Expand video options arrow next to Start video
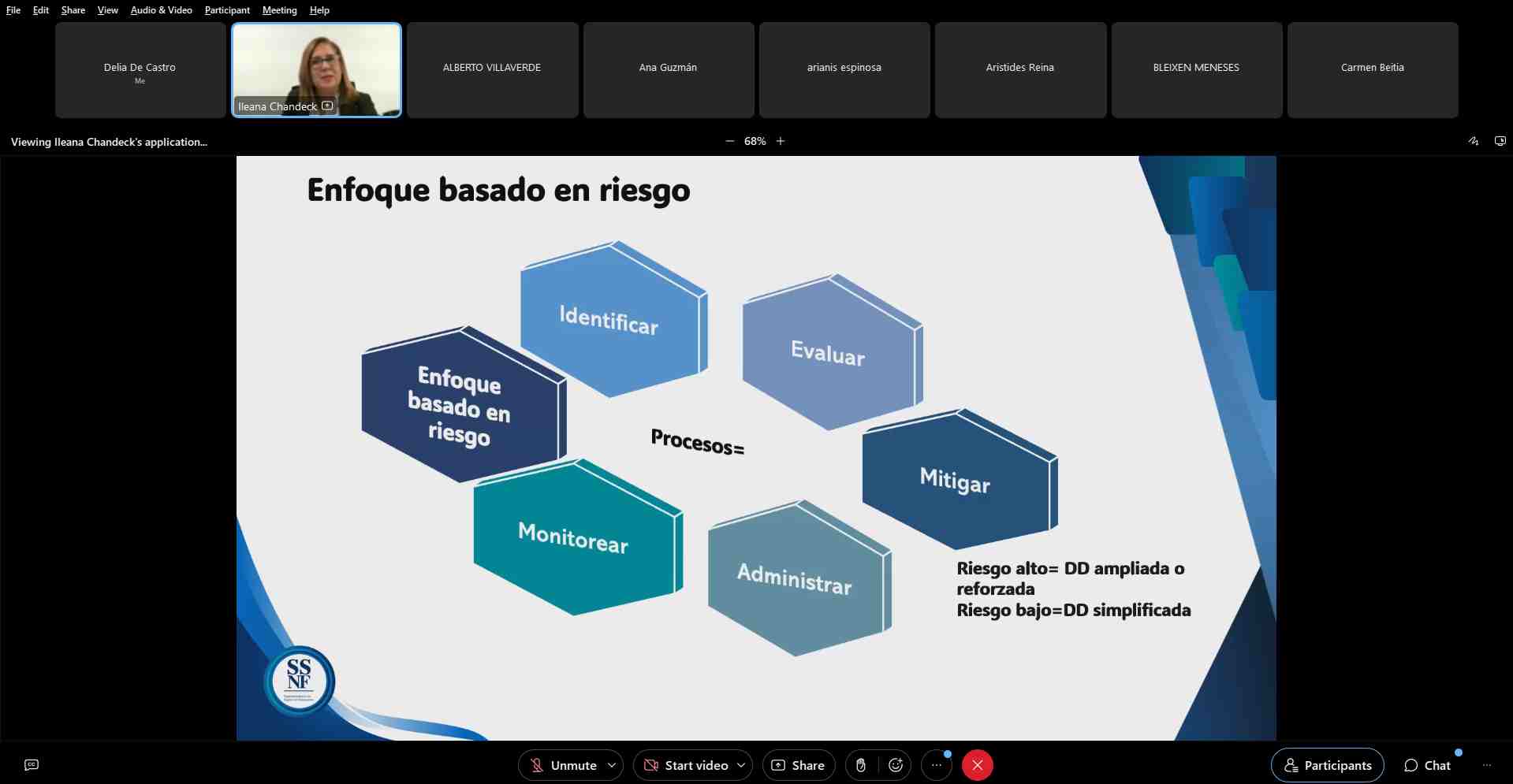 click(x=741, y=765)
